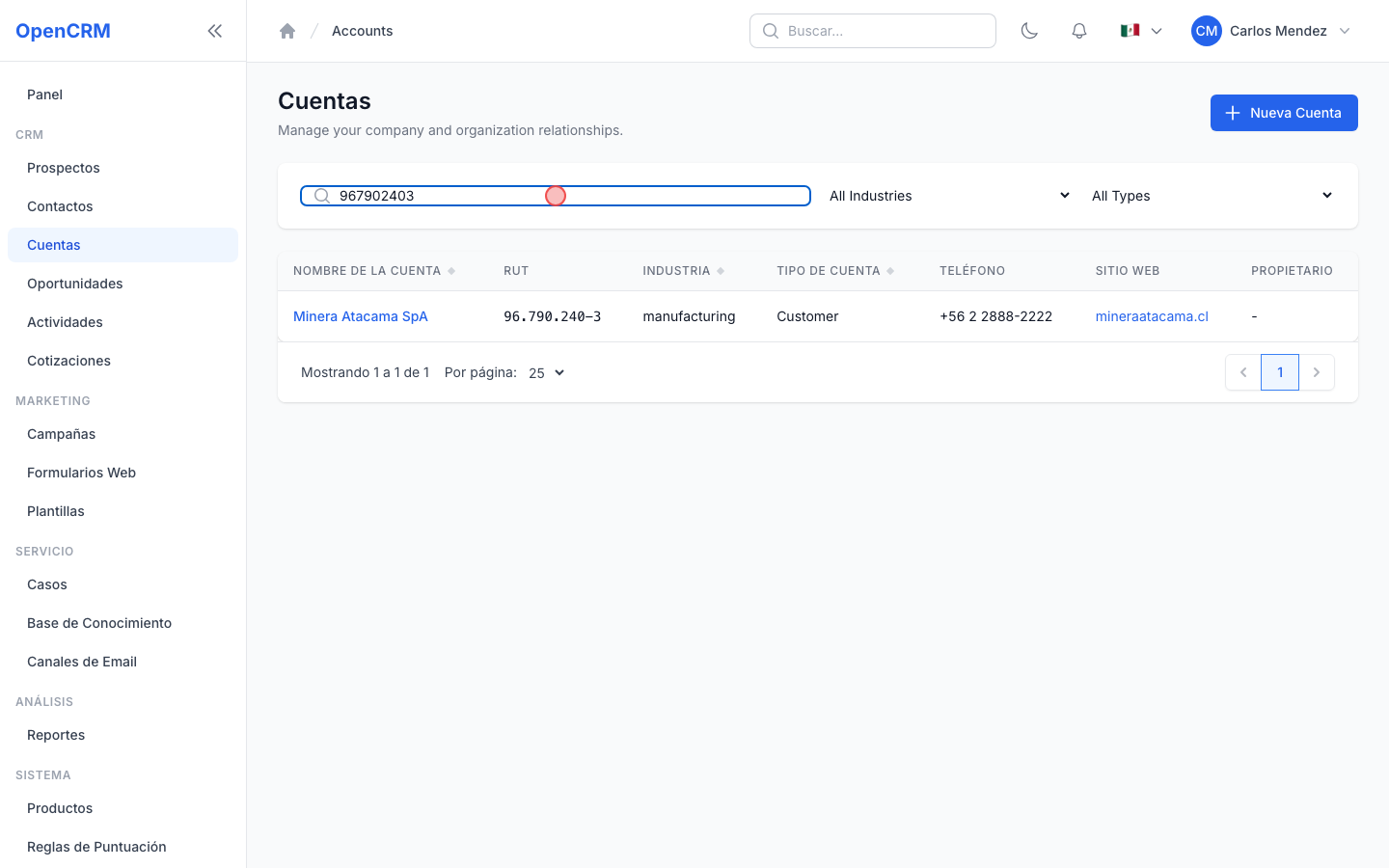The height and width of the screenshot is (868, 1389).
Task: Sort by Nombre de la Cuenta column
Action: (x=374, y=271)
